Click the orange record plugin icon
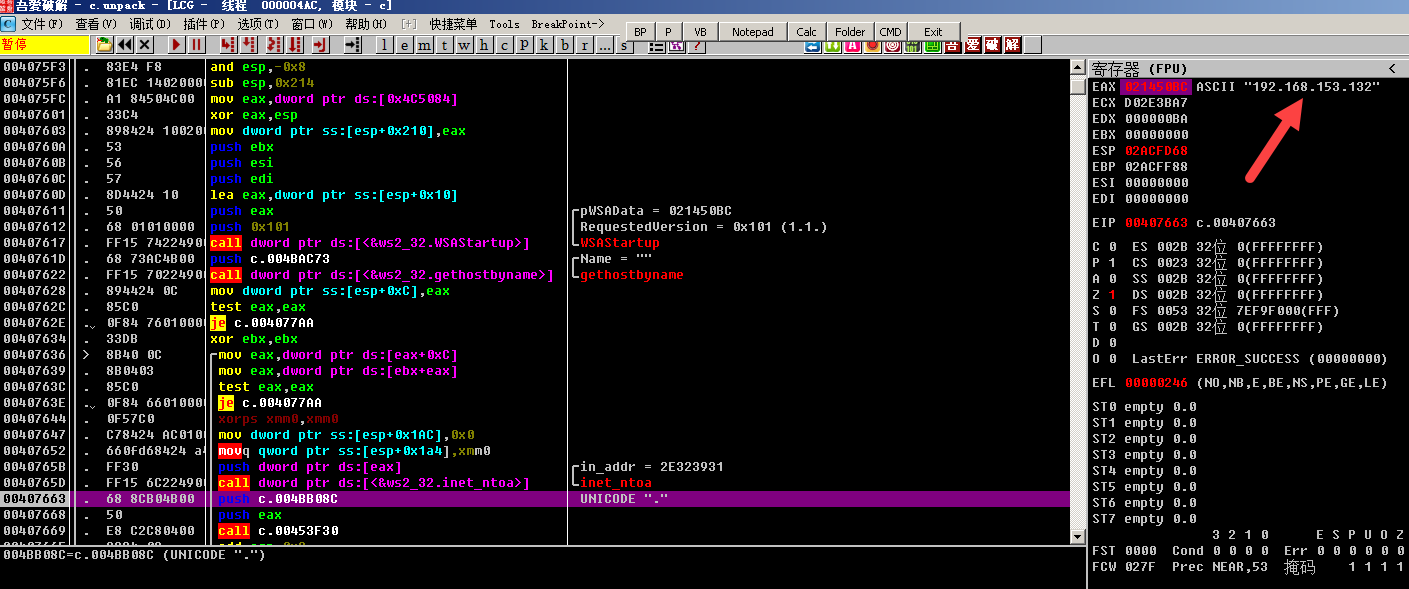Viewport: 1409px width, 589px height. [x=873, y=45]
